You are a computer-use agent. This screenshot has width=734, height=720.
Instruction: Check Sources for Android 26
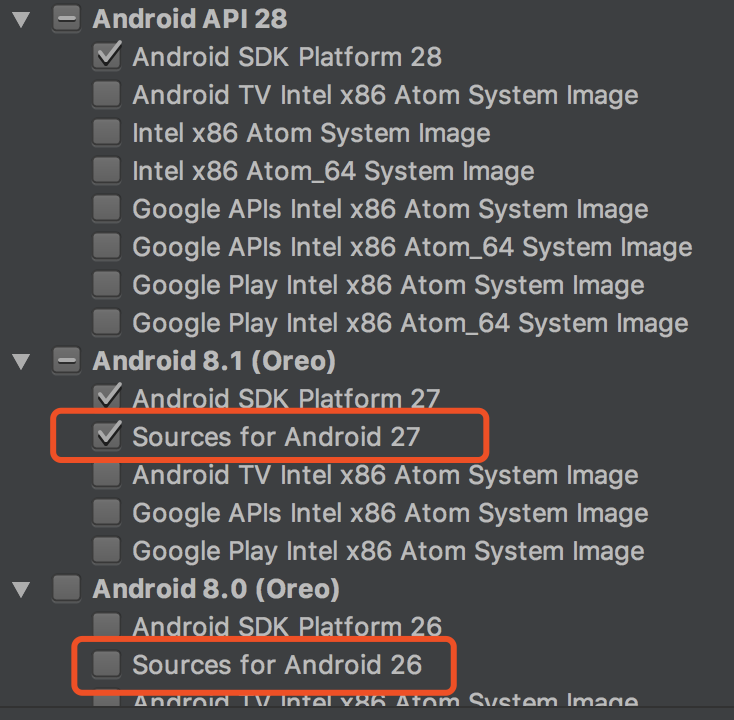tap(107, 664)
